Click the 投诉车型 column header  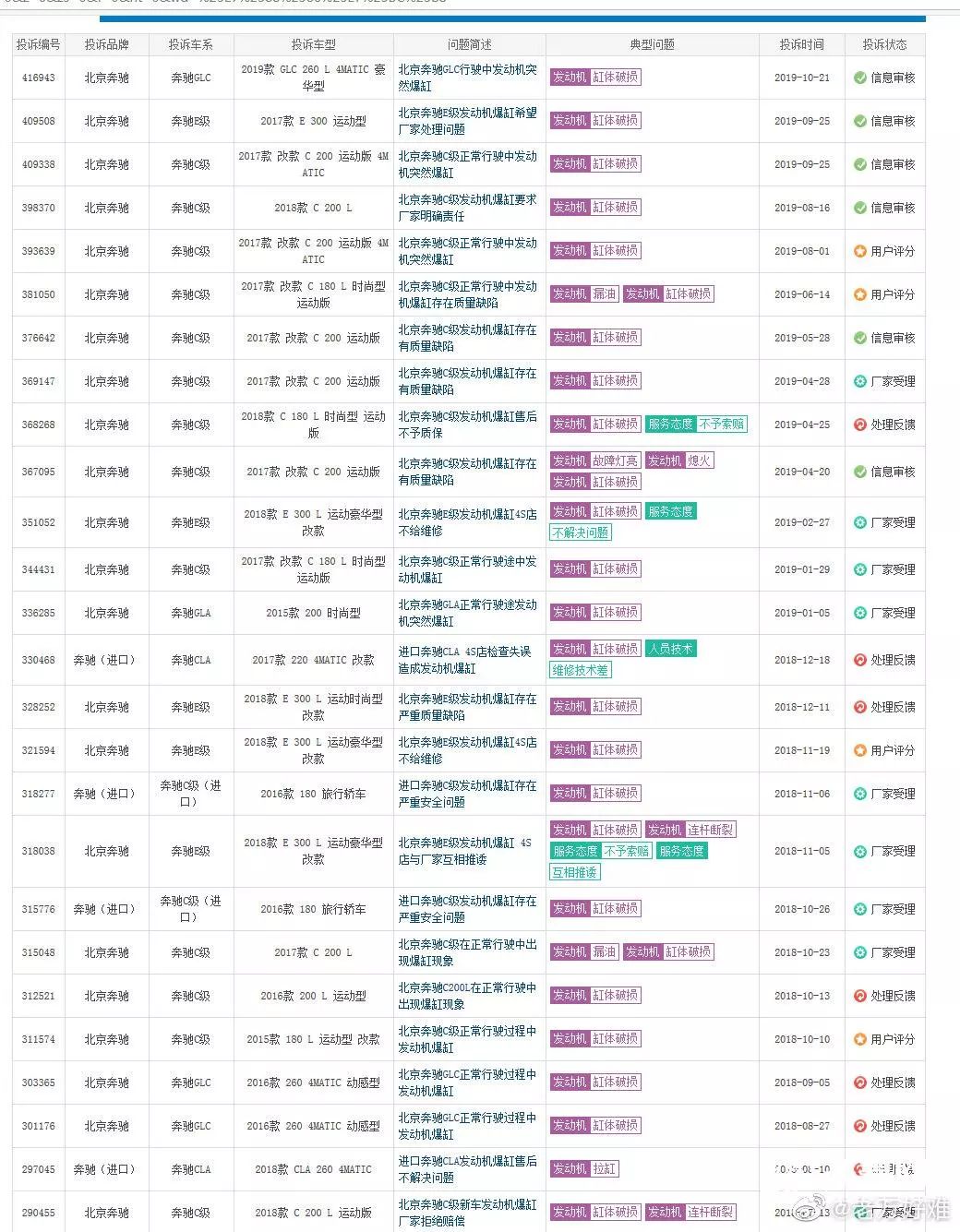314,44
